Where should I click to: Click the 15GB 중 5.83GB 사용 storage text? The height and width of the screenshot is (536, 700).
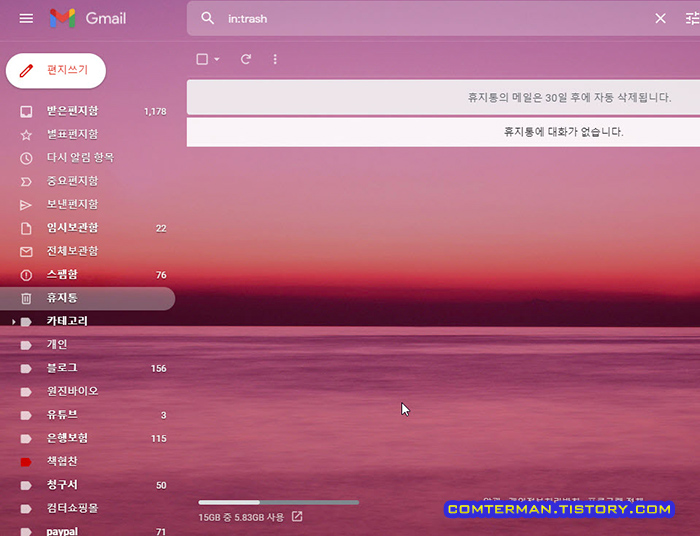[241, 517]
